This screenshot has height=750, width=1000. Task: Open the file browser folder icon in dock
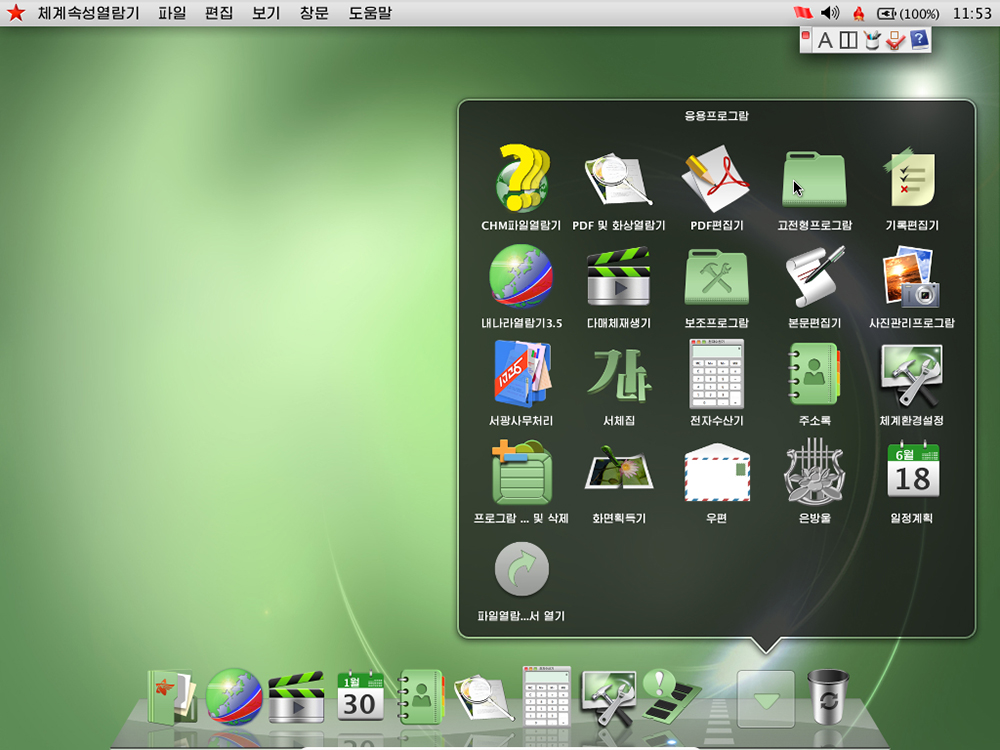point(171,697)
